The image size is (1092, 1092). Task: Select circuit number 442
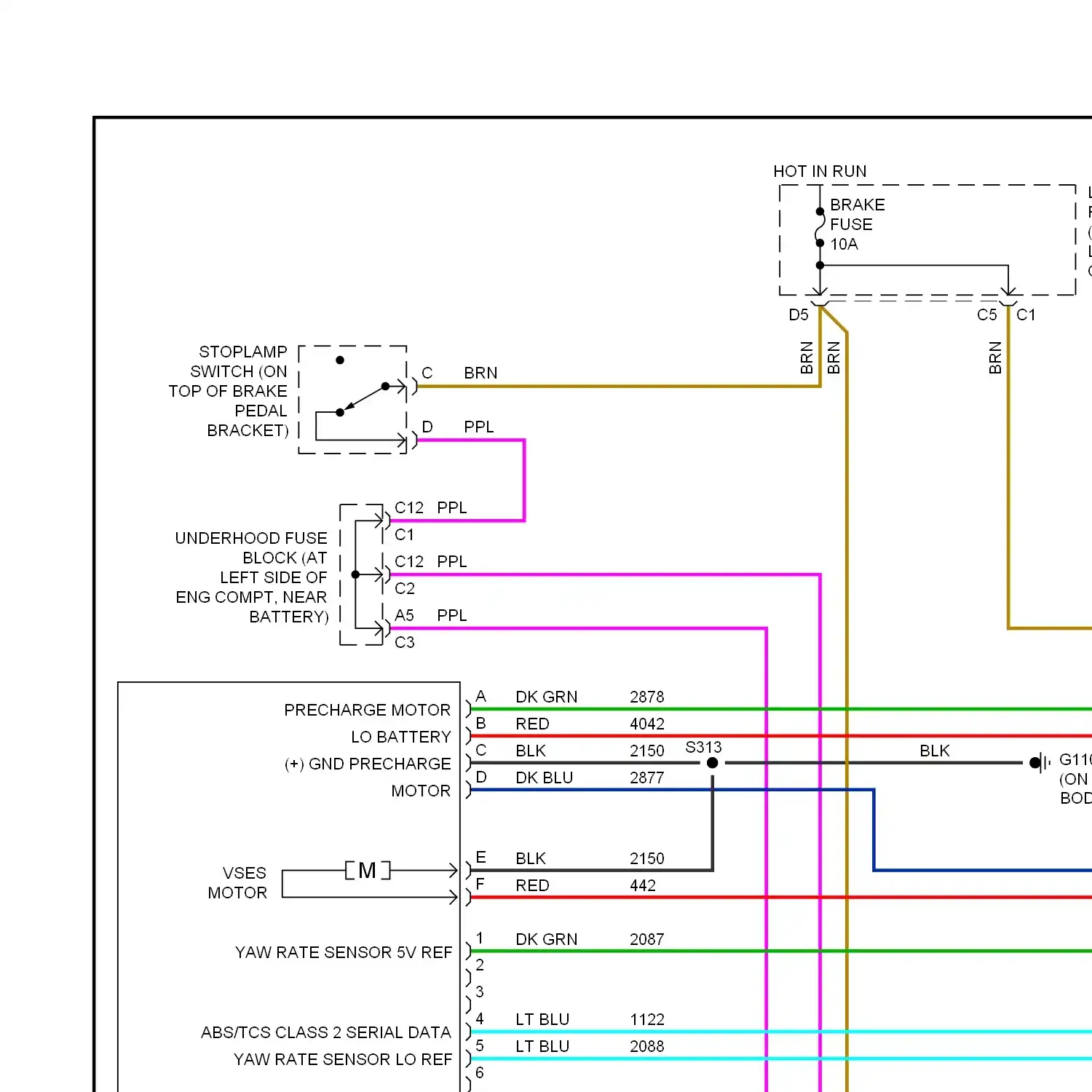tap(643, 885)
